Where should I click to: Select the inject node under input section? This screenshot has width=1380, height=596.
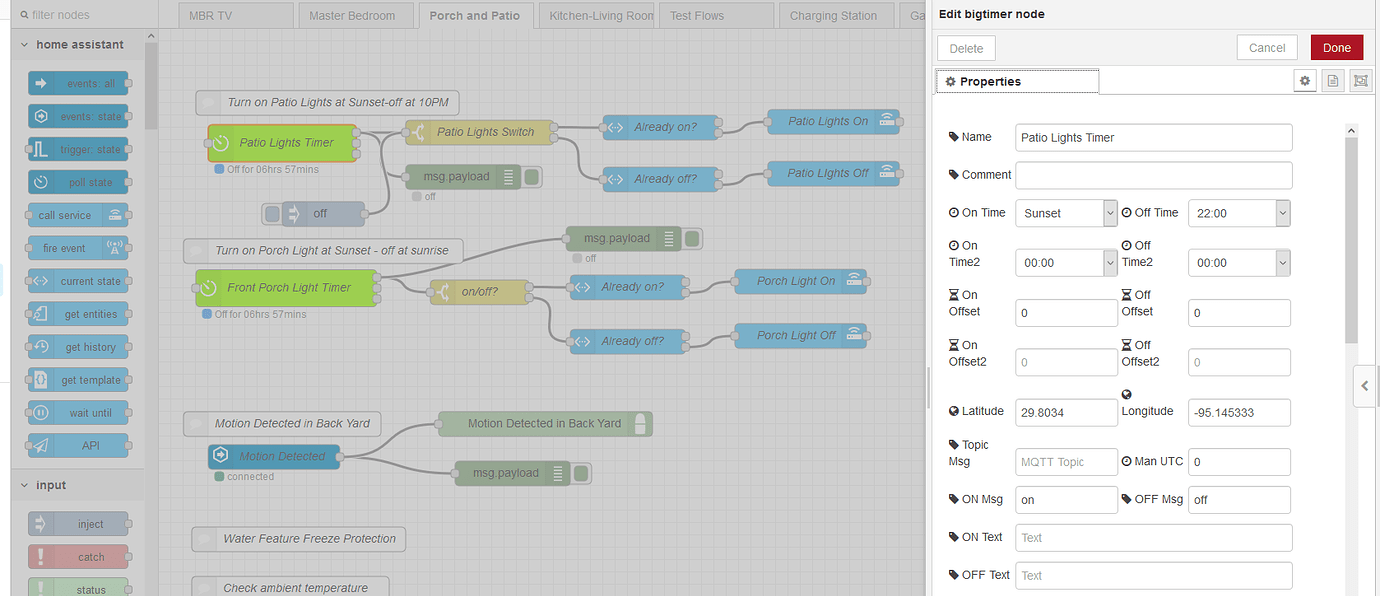(x=79, y=523)
